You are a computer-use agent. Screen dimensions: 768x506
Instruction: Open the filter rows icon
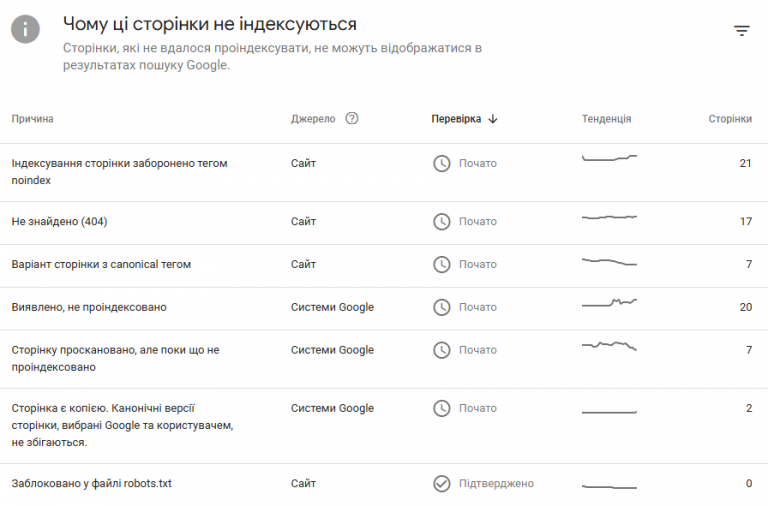(742, 31)
